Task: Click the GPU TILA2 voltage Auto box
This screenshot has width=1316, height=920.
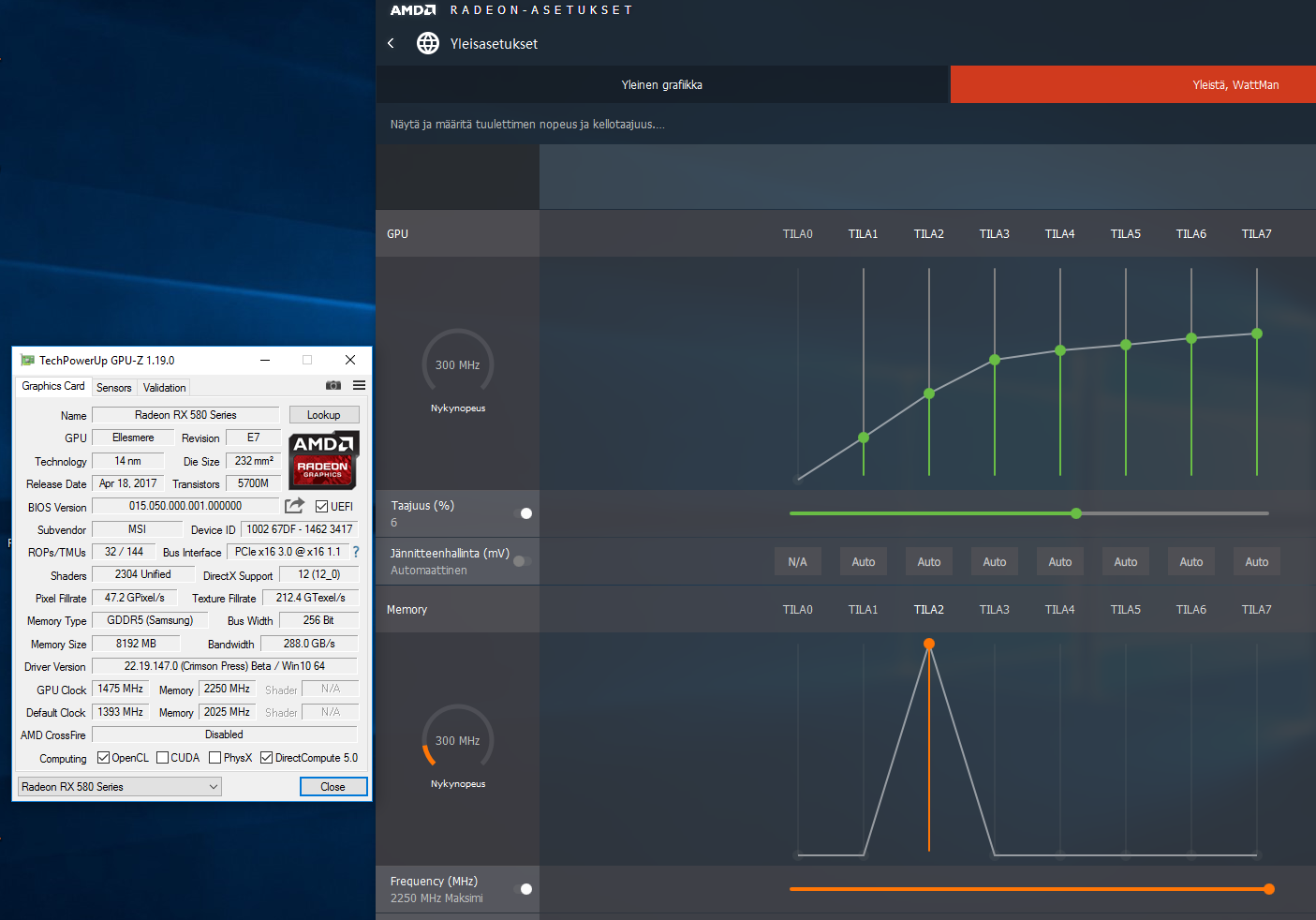Action: [929, 562]
